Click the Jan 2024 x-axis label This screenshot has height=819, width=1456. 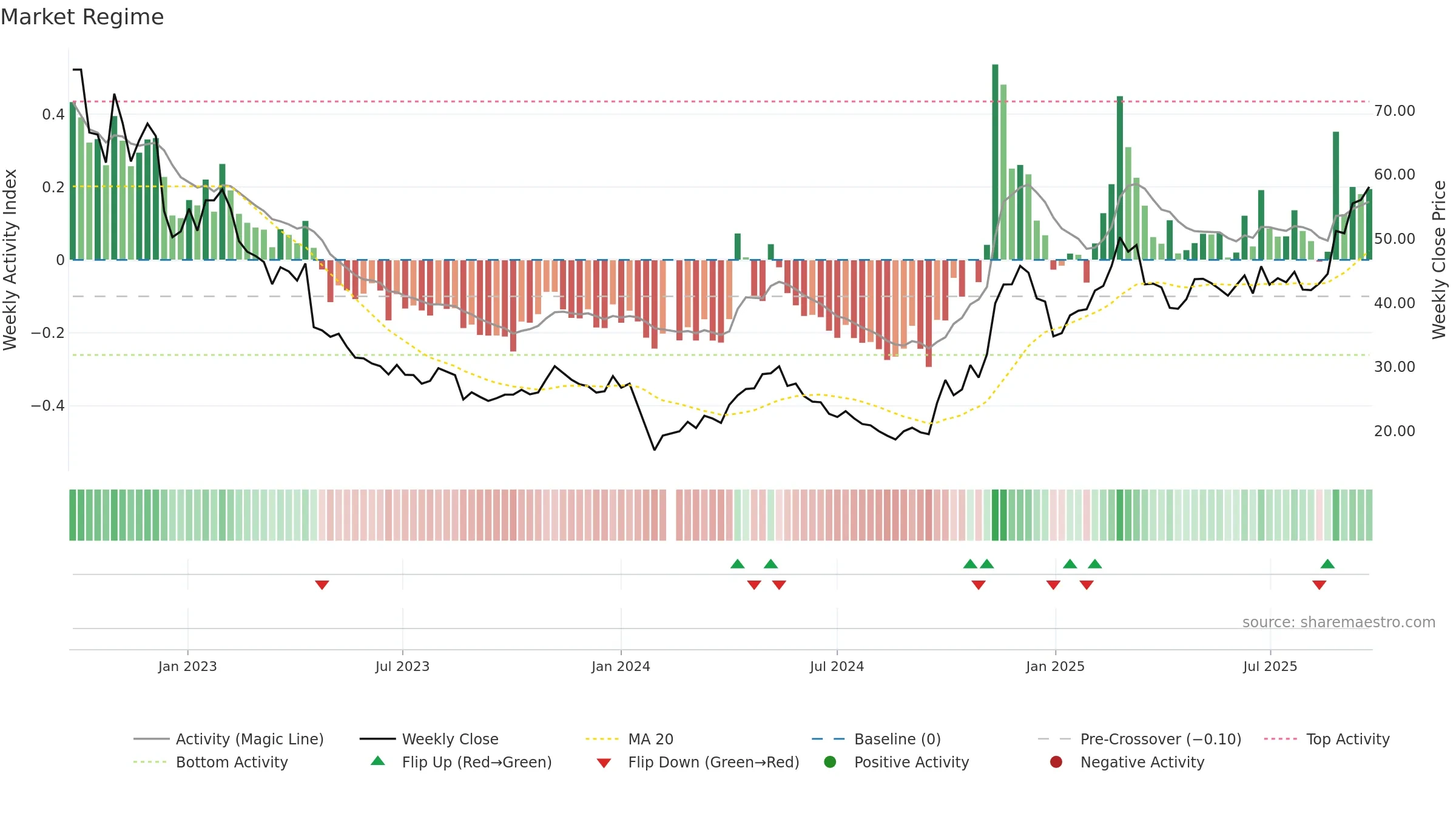(621, 666)
